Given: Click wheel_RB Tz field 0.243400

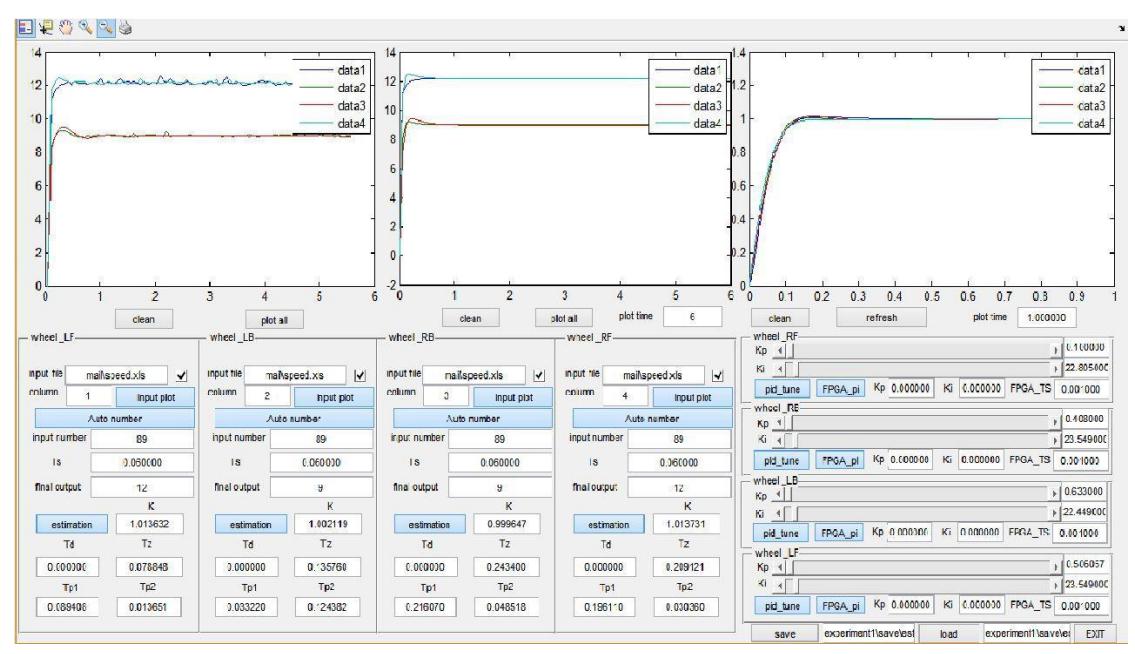Looking at the screenshot, I should pyautogui.click(x=507, y=566).
